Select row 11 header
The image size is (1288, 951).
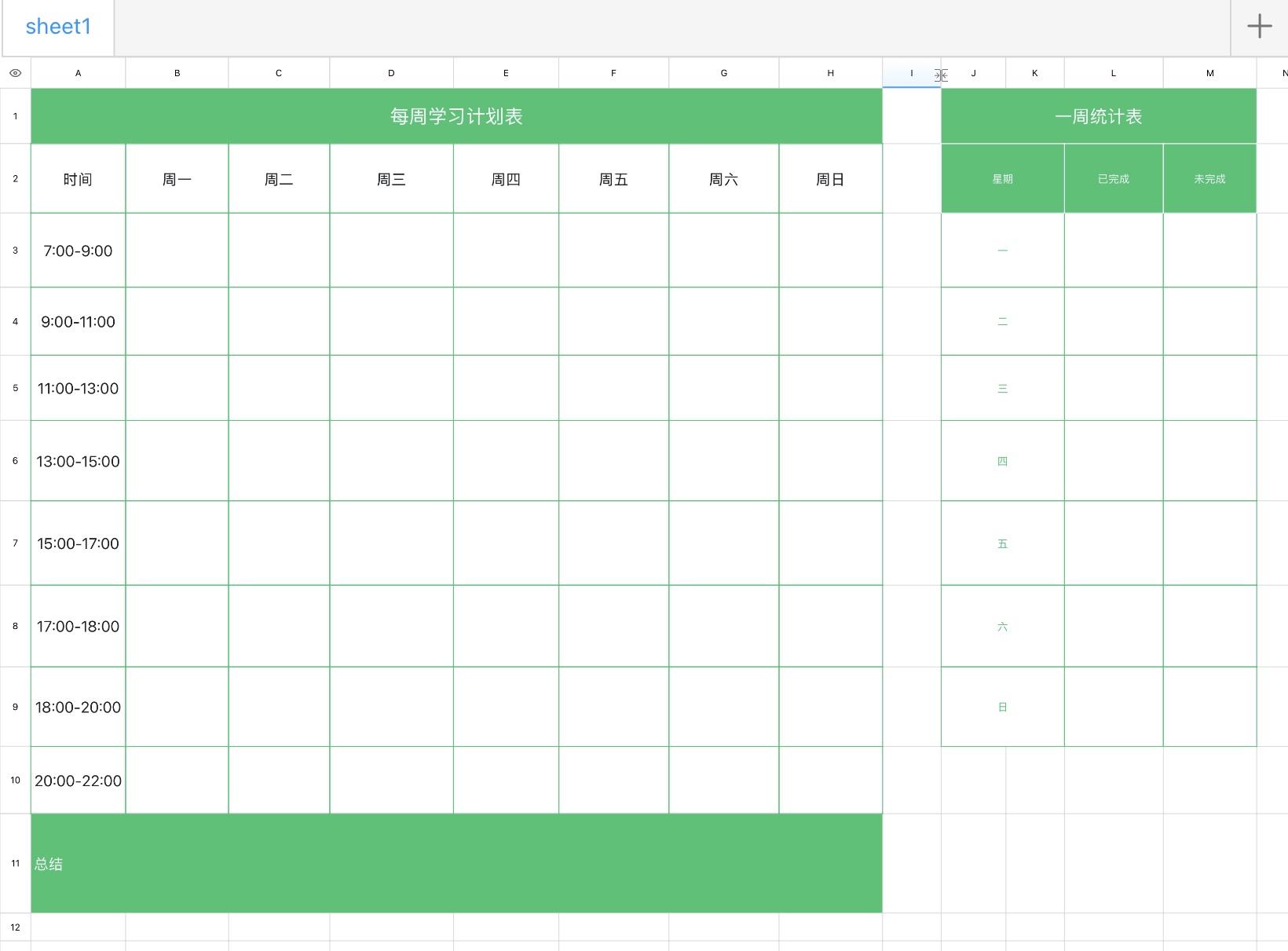(x=15, y=863)
